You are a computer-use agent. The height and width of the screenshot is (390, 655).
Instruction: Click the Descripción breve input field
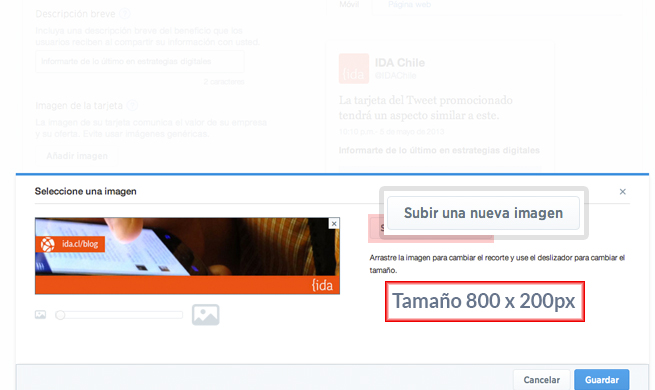(x=140, y=61)
